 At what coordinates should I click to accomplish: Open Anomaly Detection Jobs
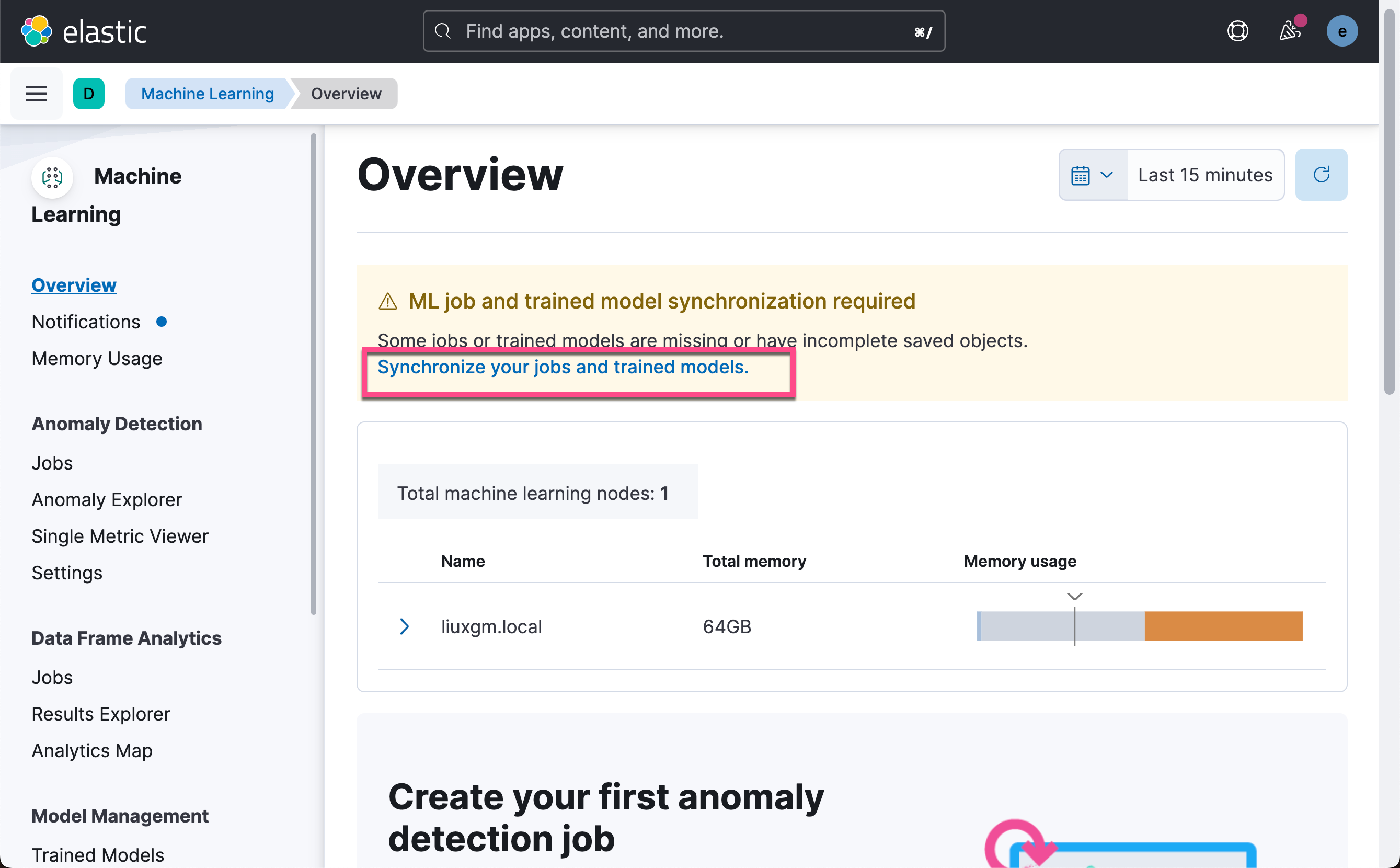[x=52, y=463]
